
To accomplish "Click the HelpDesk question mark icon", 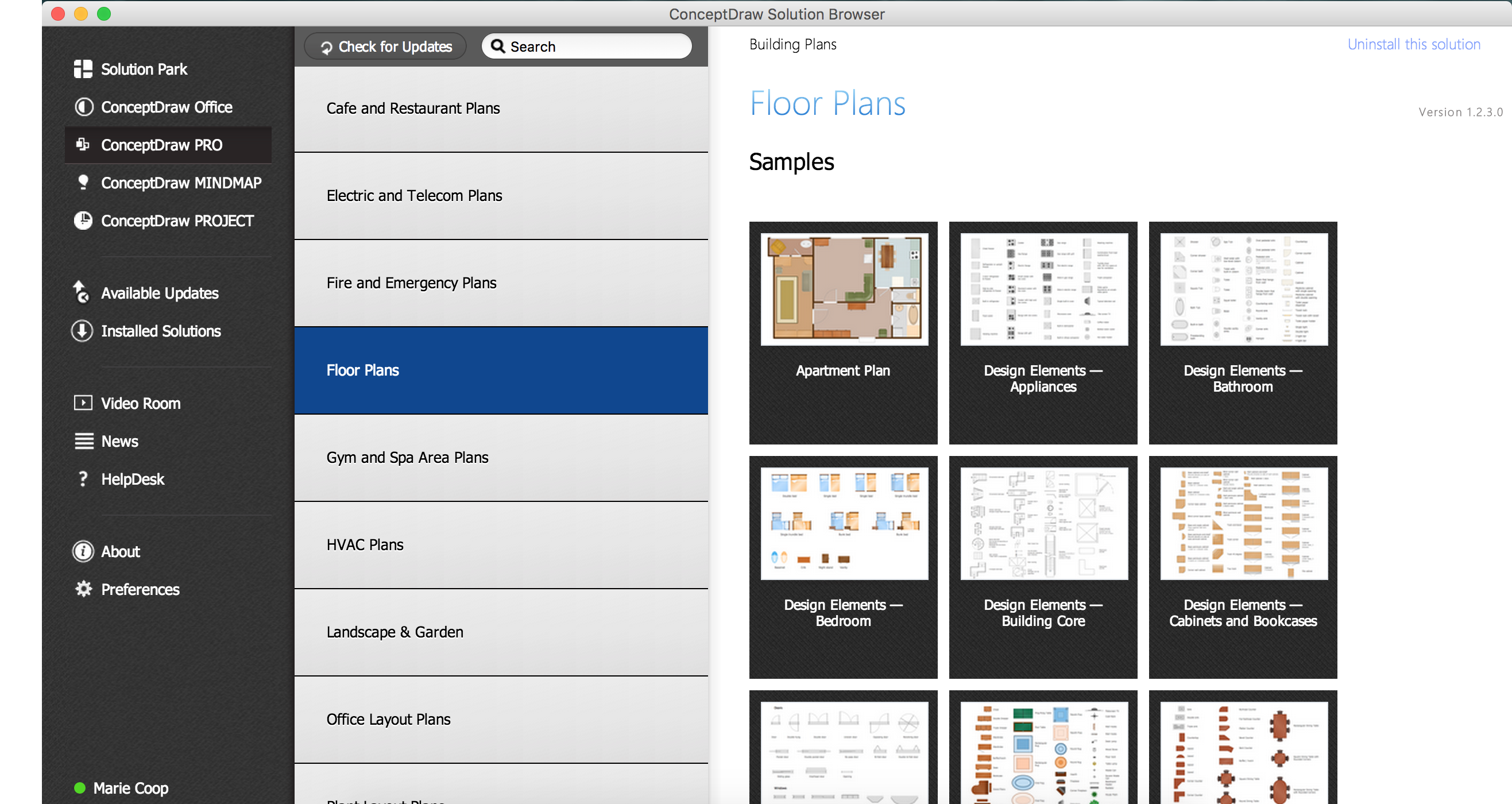I will pyautogui.click(x=83, y=479).
